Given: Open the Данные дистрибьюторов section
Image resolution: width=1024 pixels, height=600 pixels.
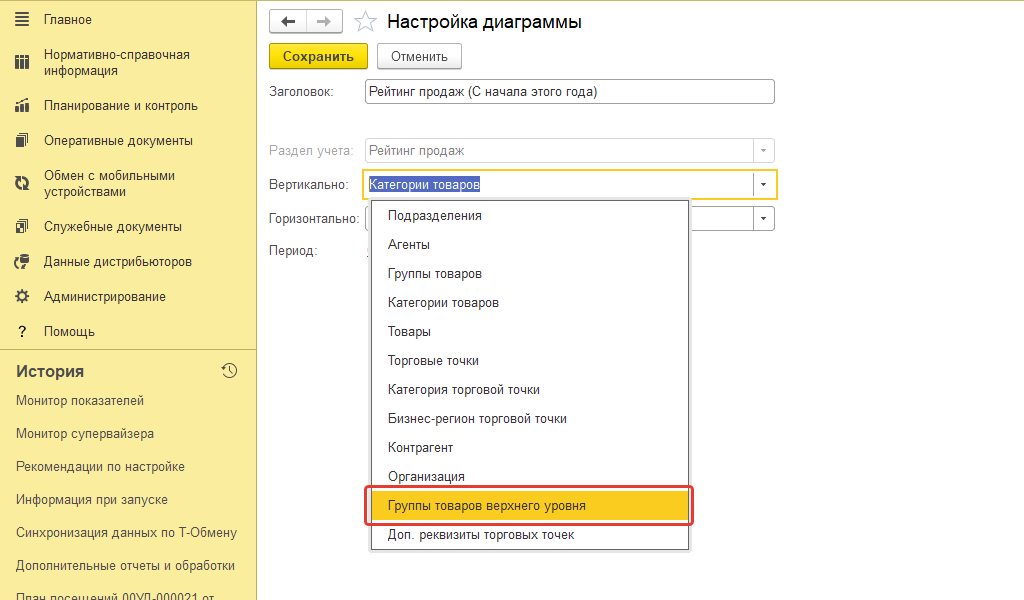Looking at the screenshot, I should pyautogui.click(x=117, y=262).
